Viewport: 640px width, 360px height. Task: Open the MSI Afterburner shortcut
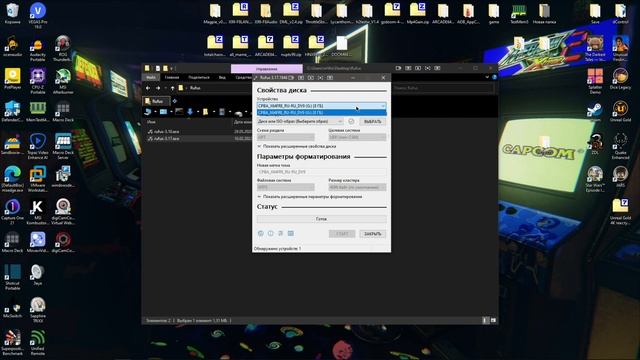tap(63, 81)
